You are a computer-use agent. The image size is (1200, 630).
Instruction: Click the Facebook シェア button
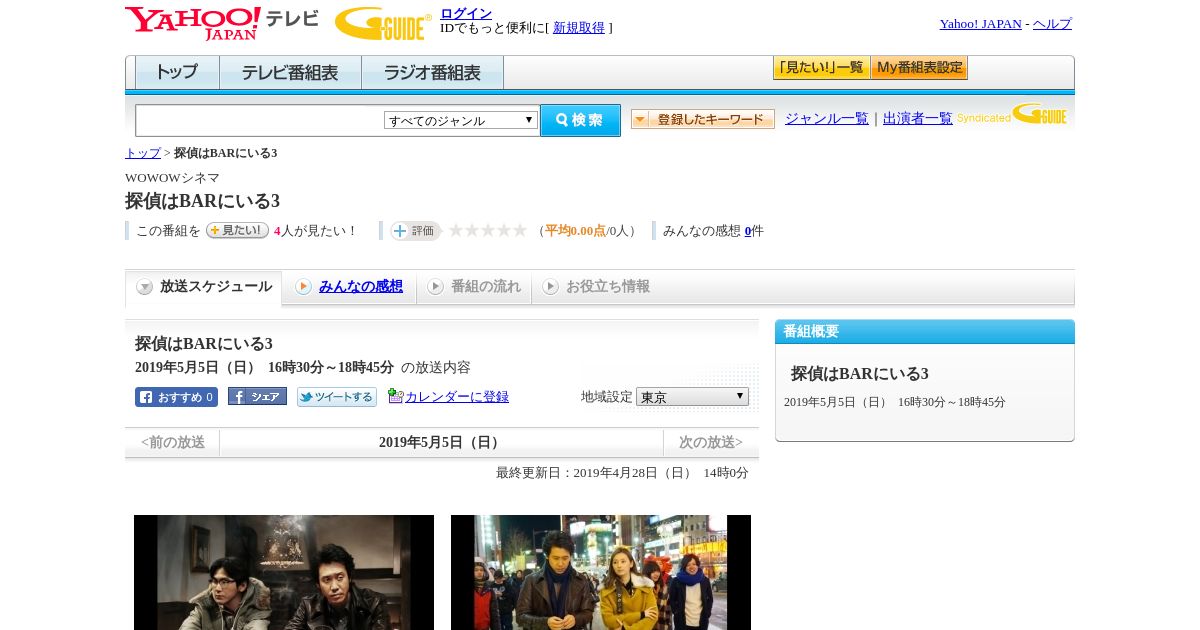257,396
